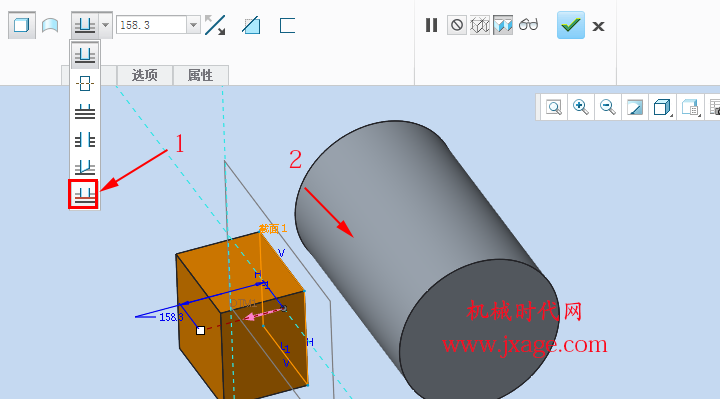Click the blind depth option button
This screenshot has width=720, height=399.
[x=85, y=25]
